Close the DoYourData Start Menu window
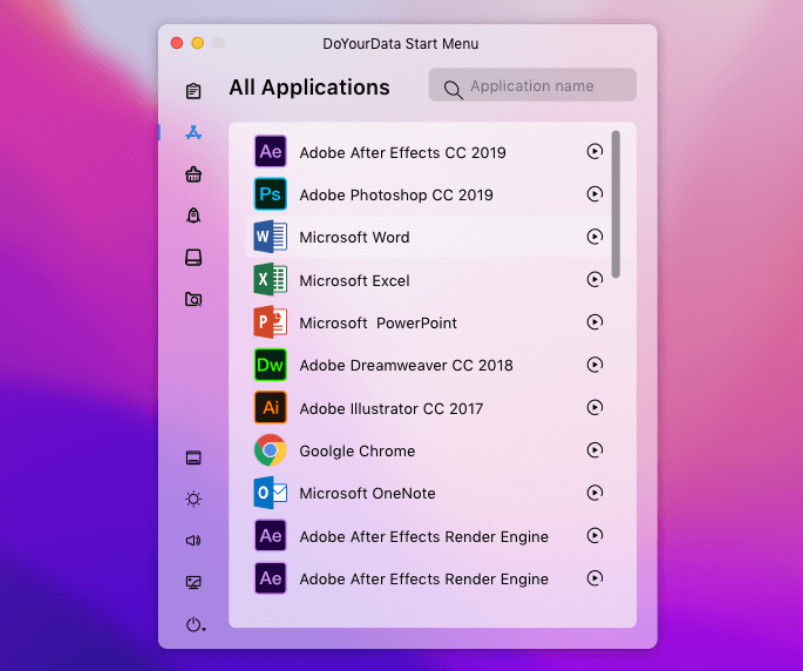The width and height of the screenshot is (803, 671). [177, 43]
